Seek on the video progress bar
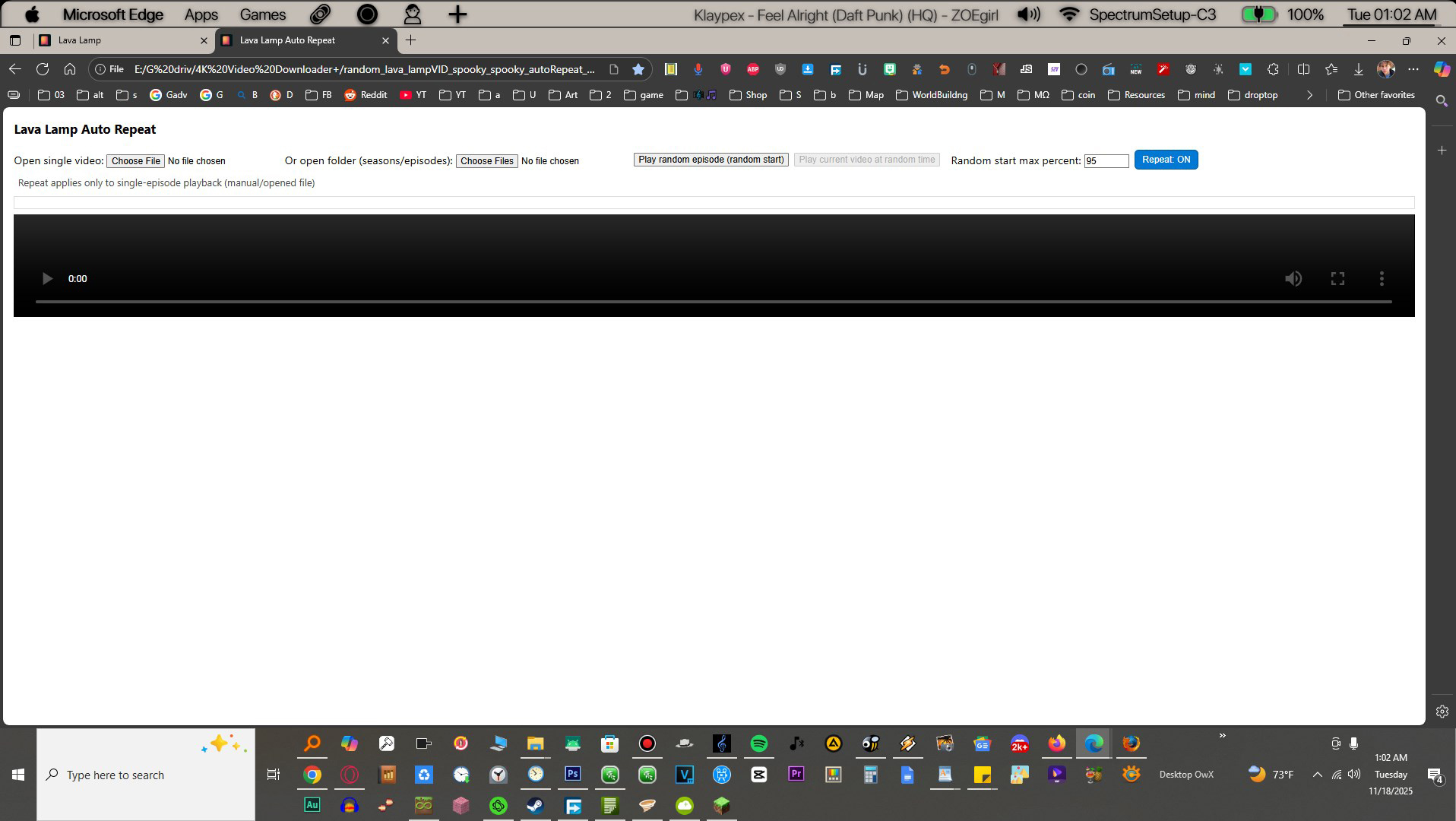 (714, 302)
